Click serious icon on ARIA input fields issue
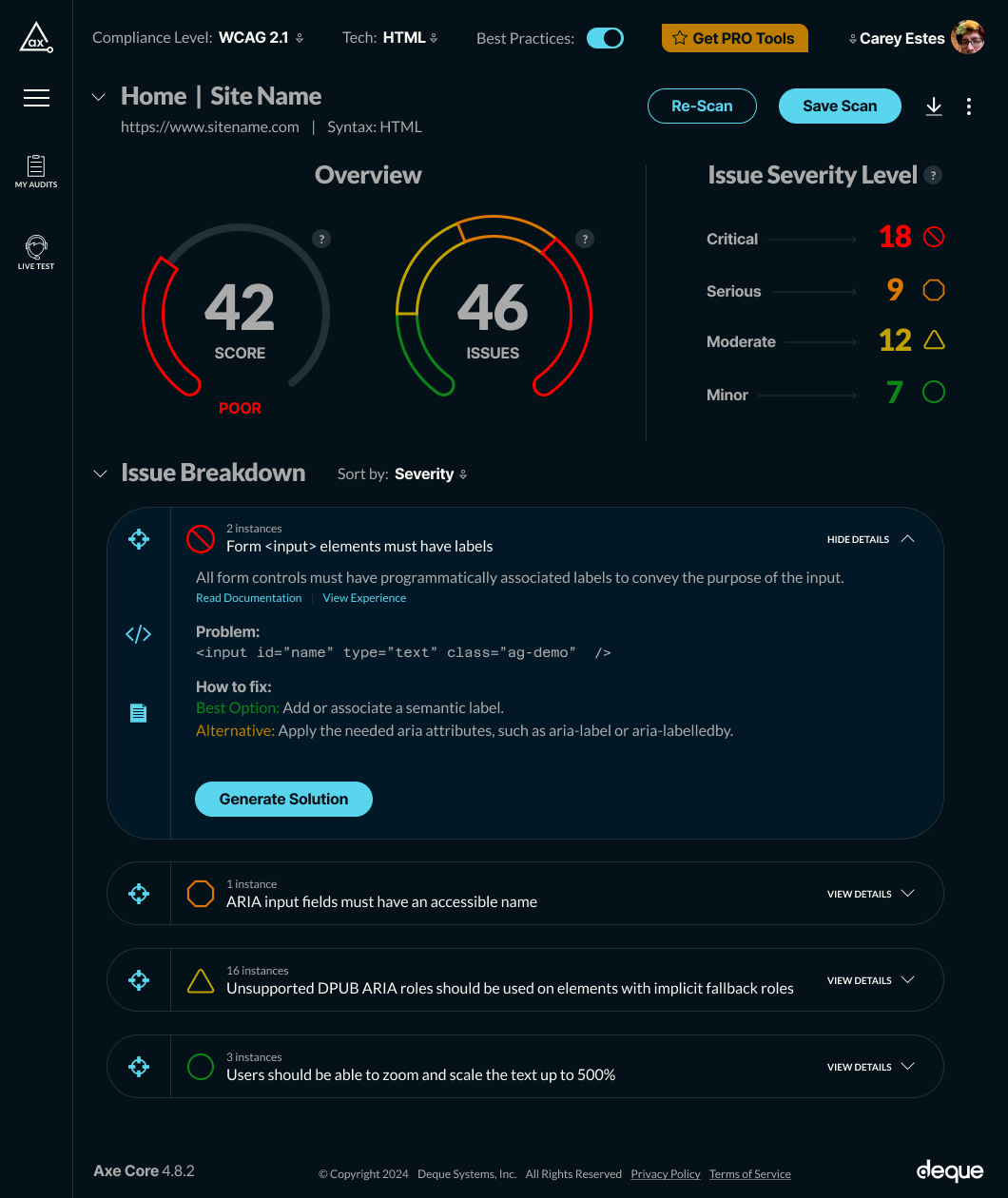The height and width of the screenshot is (1198, 1008). click(201, 894)
